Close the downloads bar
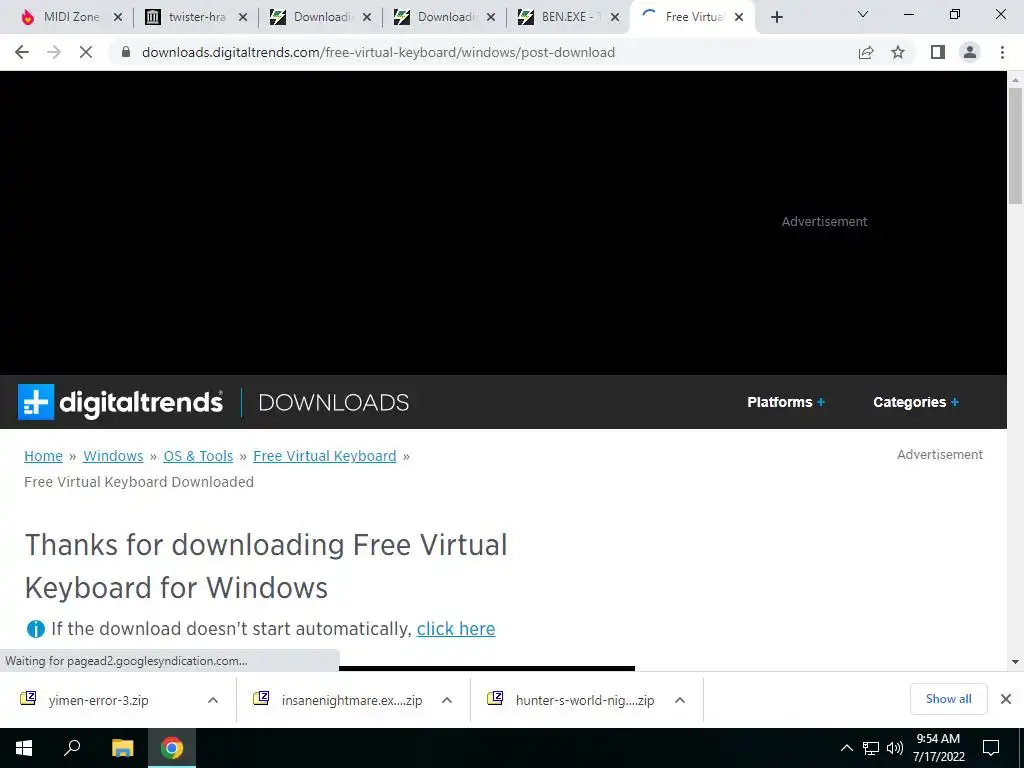Viewport: 1024px width, 768px height. tap(1006, 699)
